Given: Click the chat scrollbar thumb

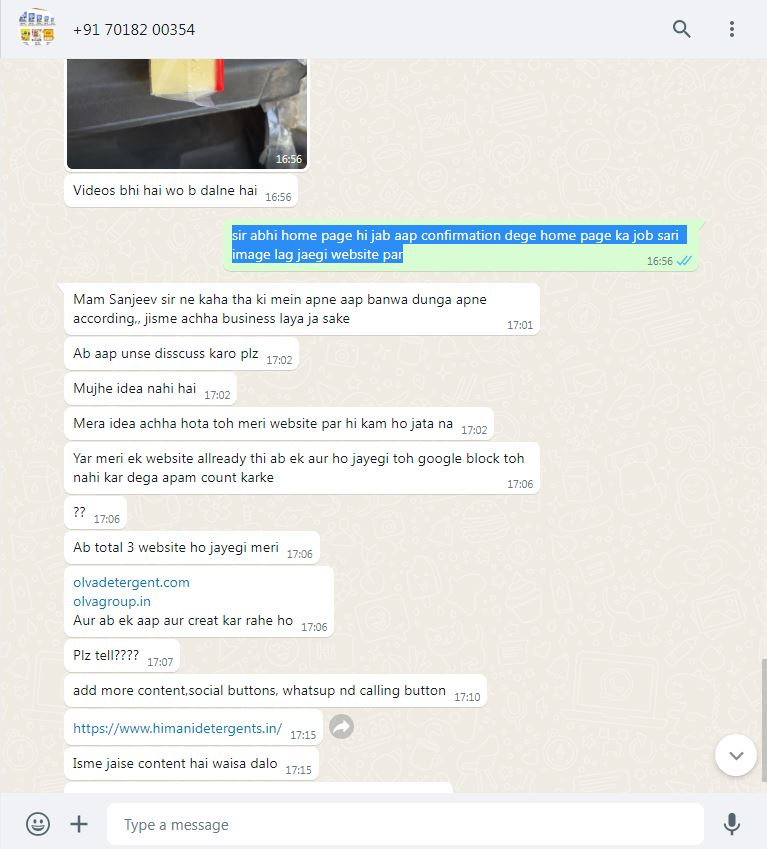Looking at the screenshot, I should pyautogui.click(x=764, y=720).
